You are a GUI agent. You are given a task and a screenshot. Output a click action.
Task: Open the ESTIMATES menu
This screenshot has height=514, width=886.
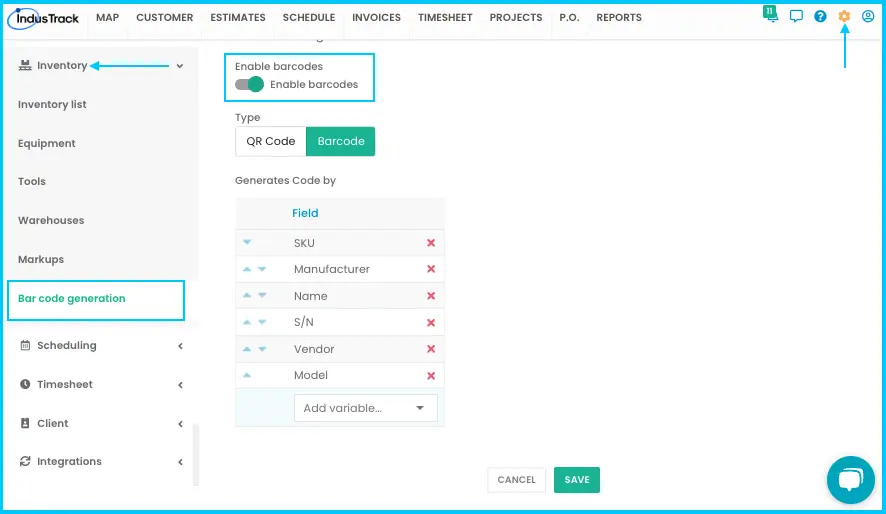238,18
